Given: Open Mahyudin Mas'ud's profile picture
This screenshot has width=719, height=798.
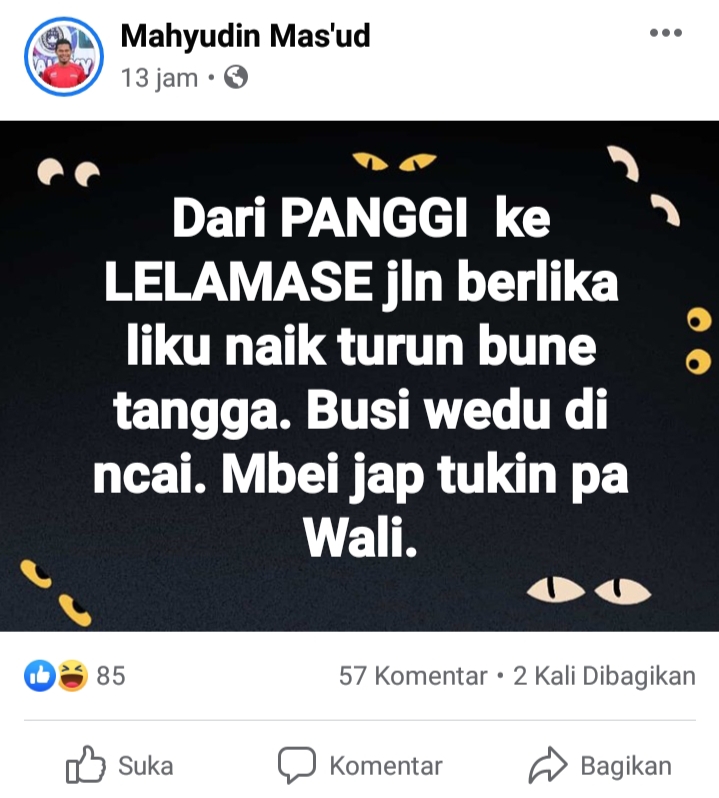Looking at the screenshot, I should [64, 56].
